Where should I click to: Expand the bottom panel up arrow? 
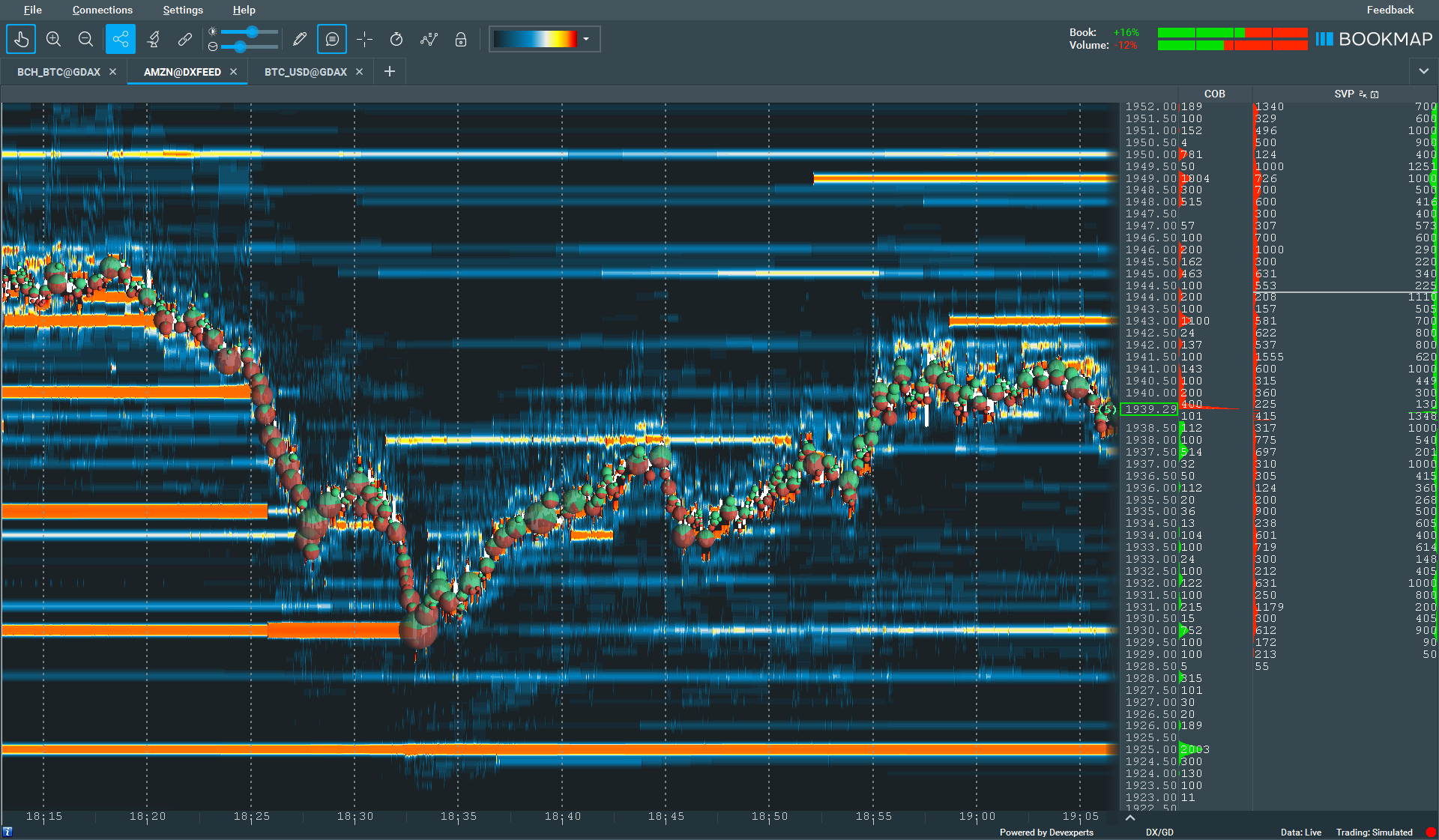(x=1130, y=818)
